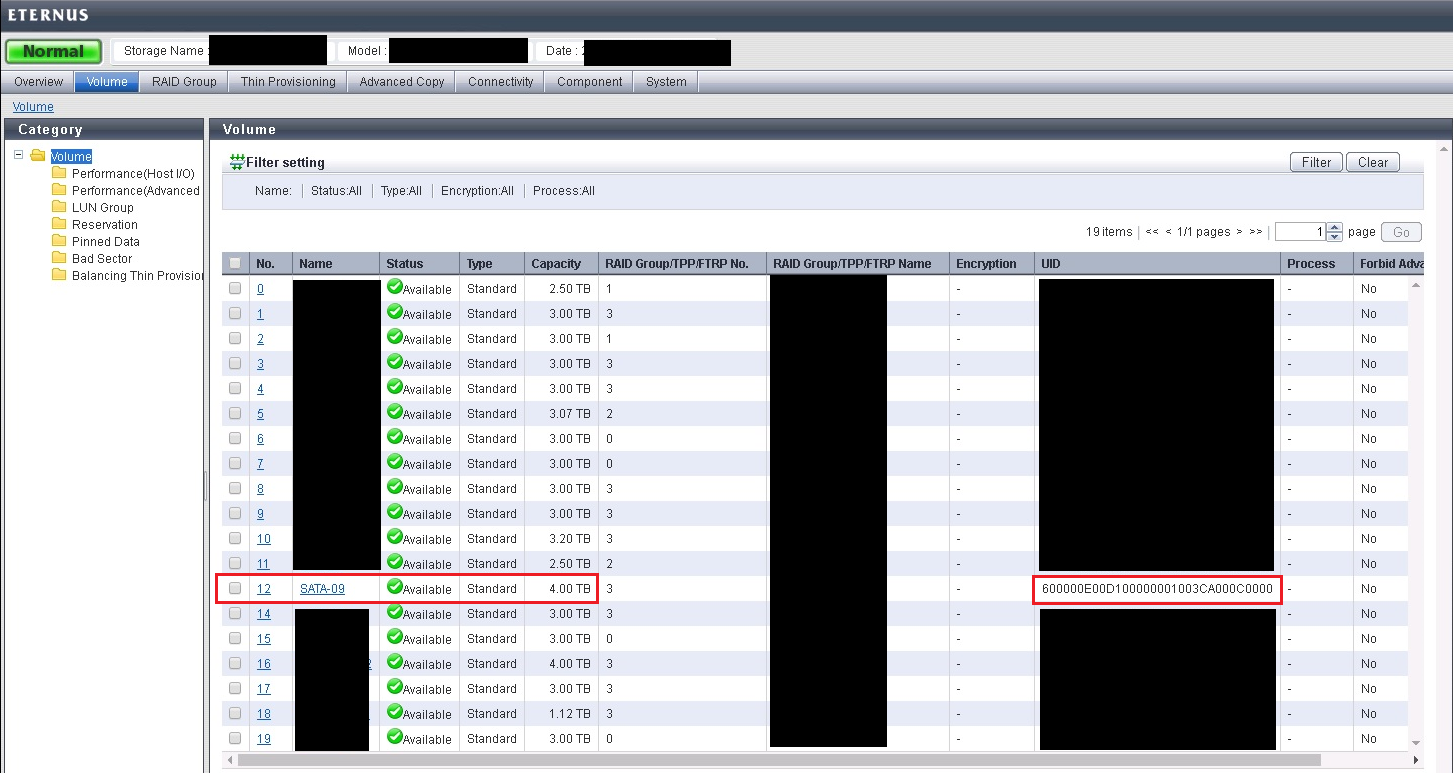Viewport: 1453px width, 773px height.
Task: Check the select-all checkbox in the table header
Action: (234, 263)
